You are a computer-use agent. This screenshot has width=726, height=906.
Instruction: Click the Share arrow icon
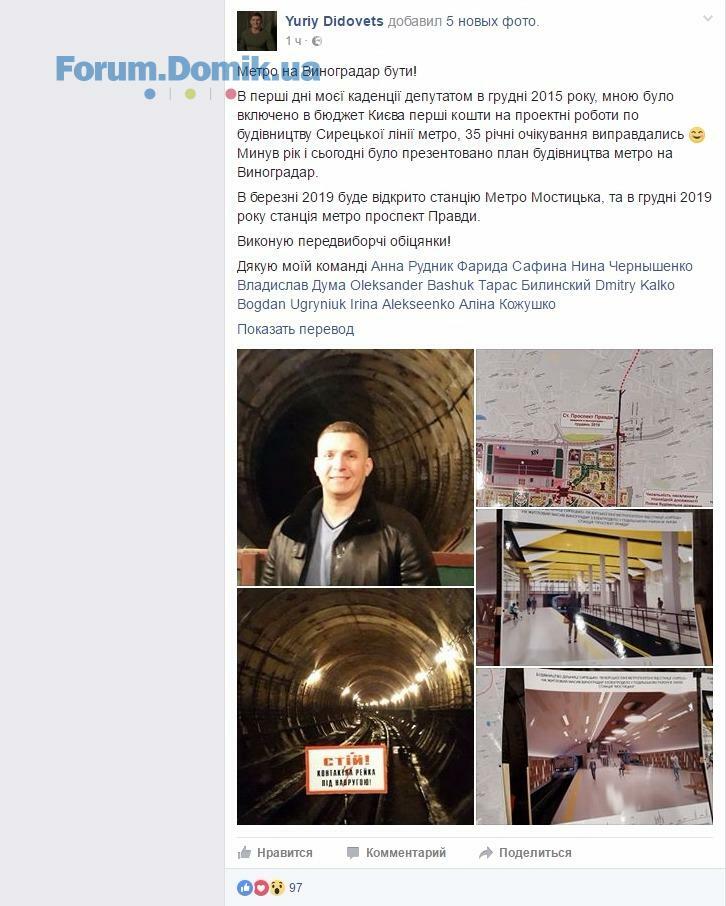point(486,853)
